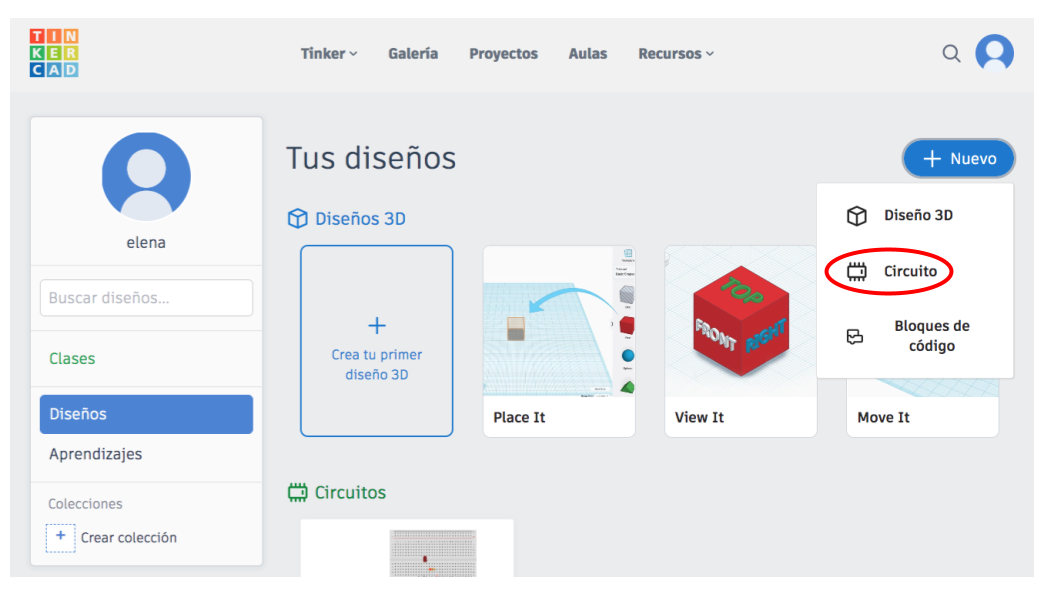The height and width of the screenshot is (589, 1045).
Task: Open the Clases link in sidebar
Action: tap(72, 358)
